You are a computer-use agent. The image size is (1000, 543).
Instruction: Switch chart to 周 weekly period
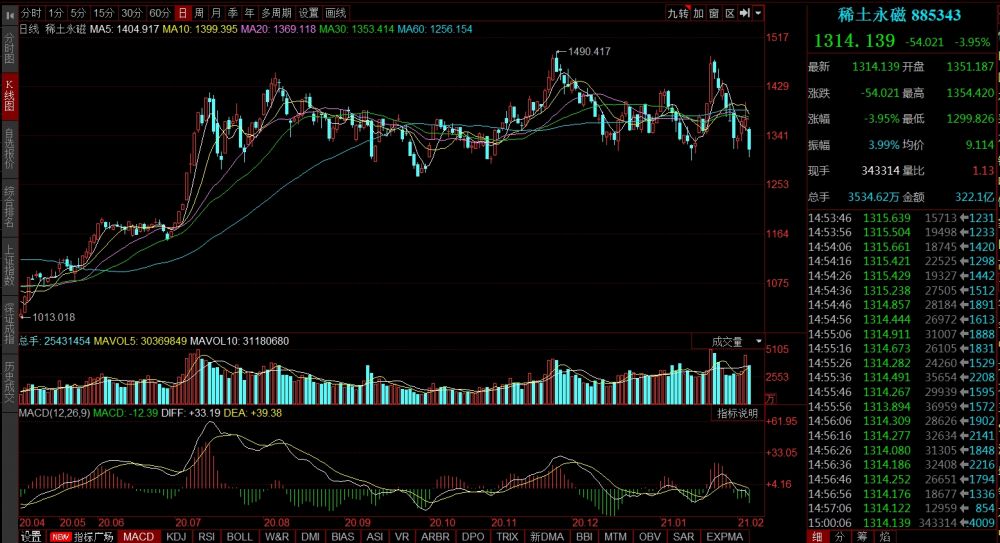tap(199, 13)
